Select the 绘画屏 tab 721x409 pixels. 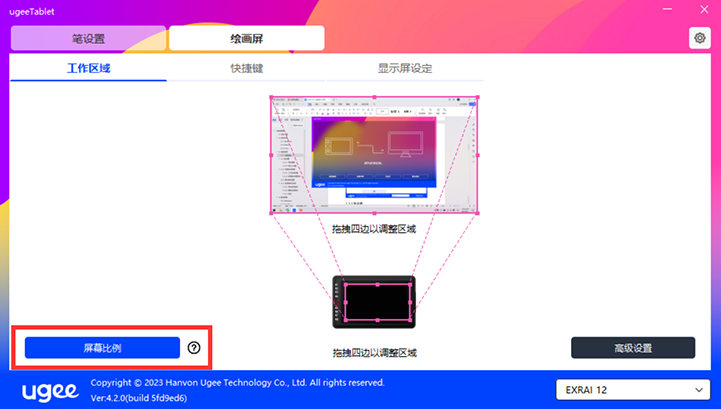[x=246, y=38]
